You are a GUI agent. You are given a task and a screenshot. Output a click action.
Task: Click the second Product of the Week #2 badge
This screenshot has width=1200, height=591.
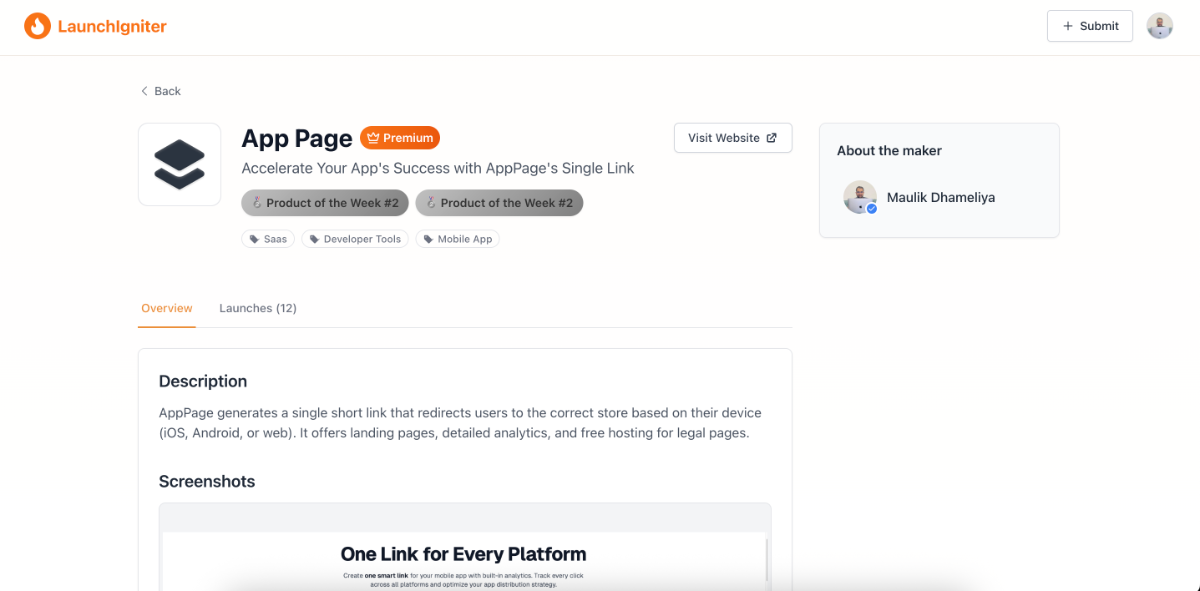point(499,202)
